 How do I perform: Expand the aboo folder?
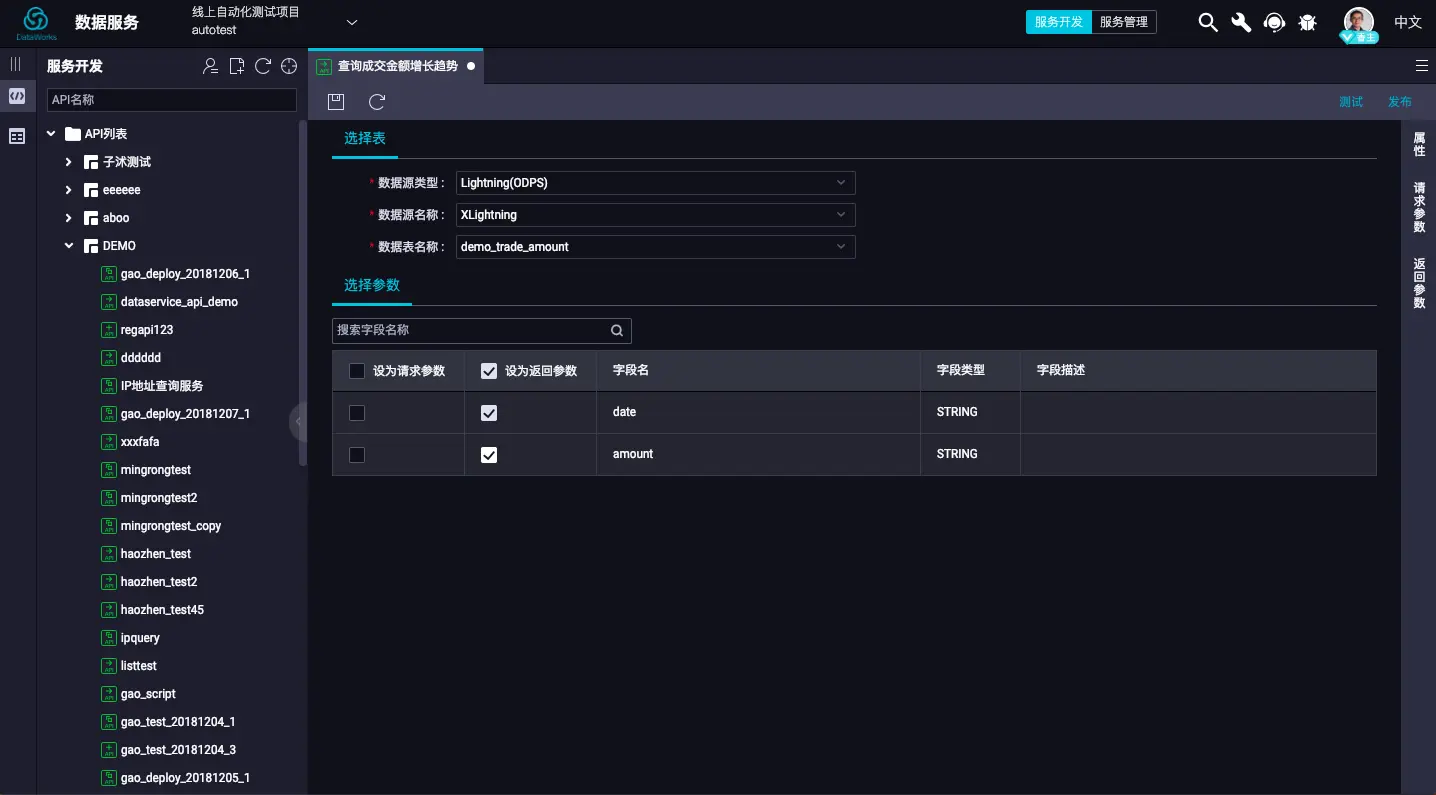click(x=69, y=218)
